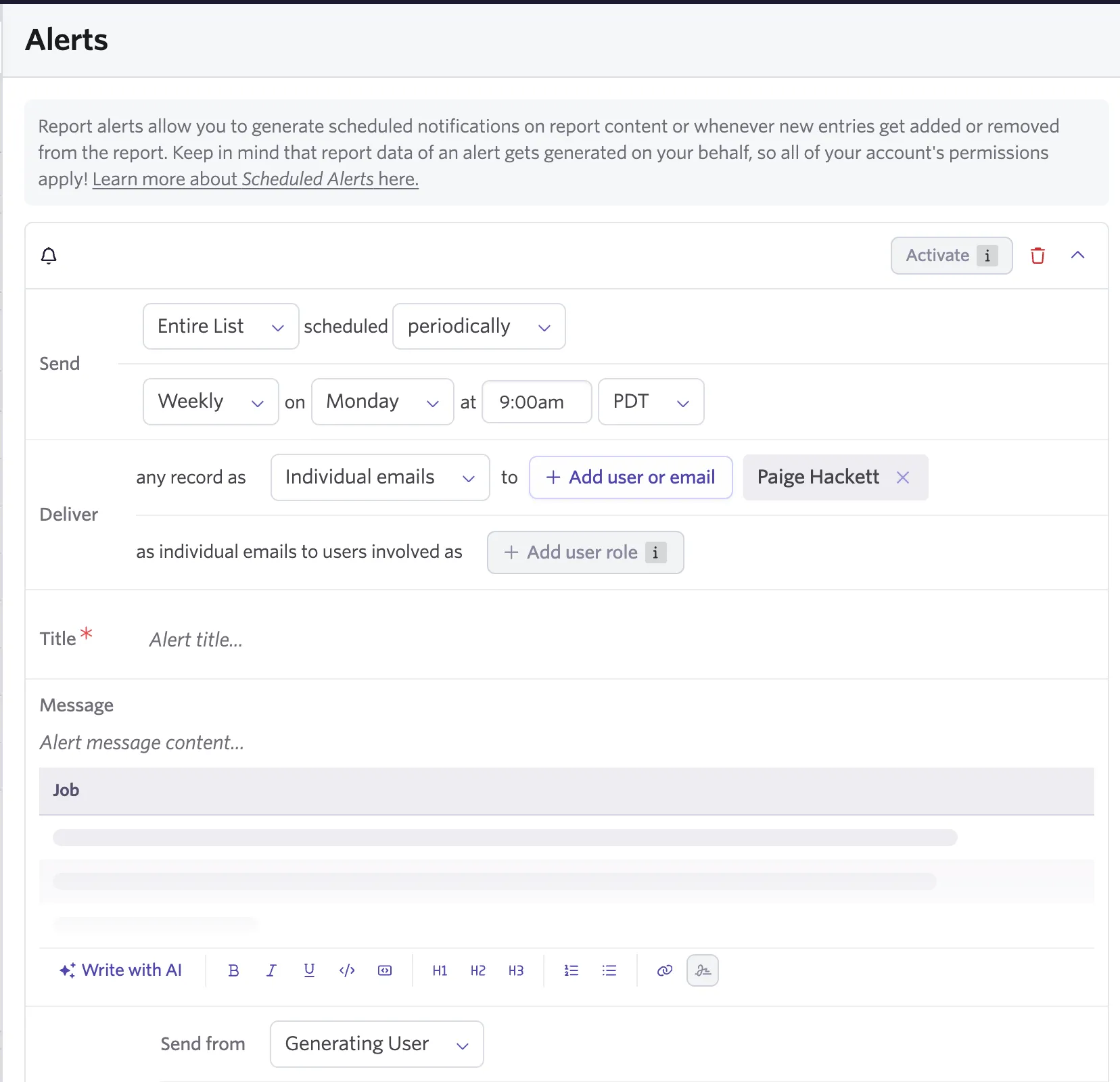The image size is (1120, 1082).
Task: Click the info icon beside Add user role
Action: pos(655,552)
